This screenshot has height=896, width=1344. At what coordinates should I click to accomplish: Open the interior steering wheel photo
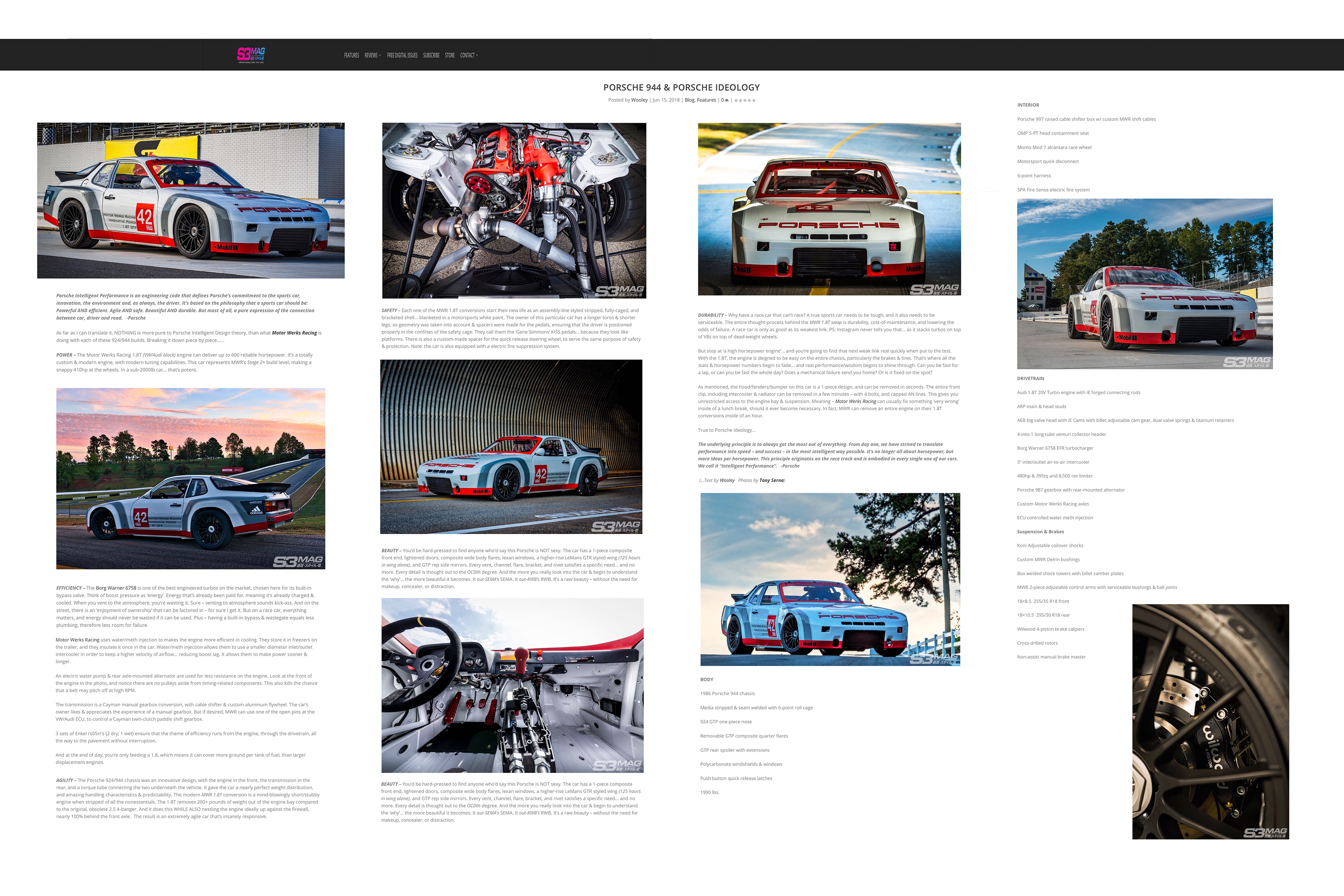click(512, 685)
